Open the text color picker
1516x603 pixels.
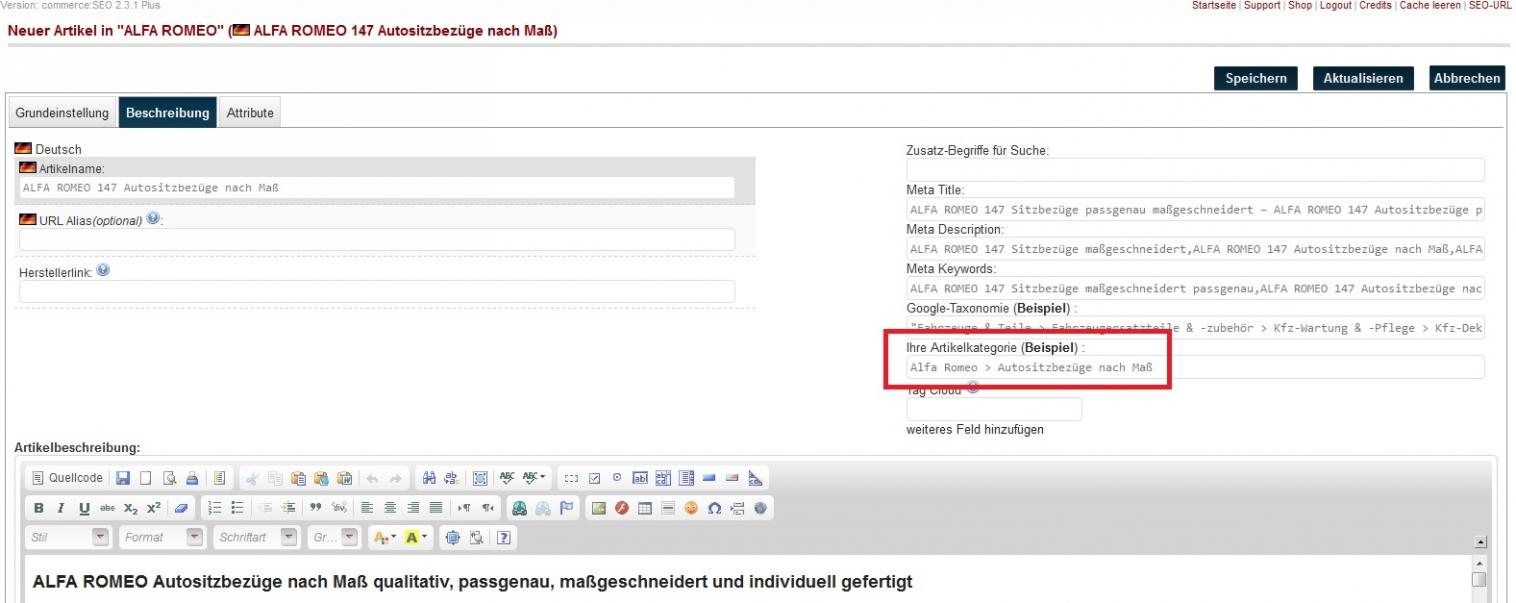click(382, 537)
